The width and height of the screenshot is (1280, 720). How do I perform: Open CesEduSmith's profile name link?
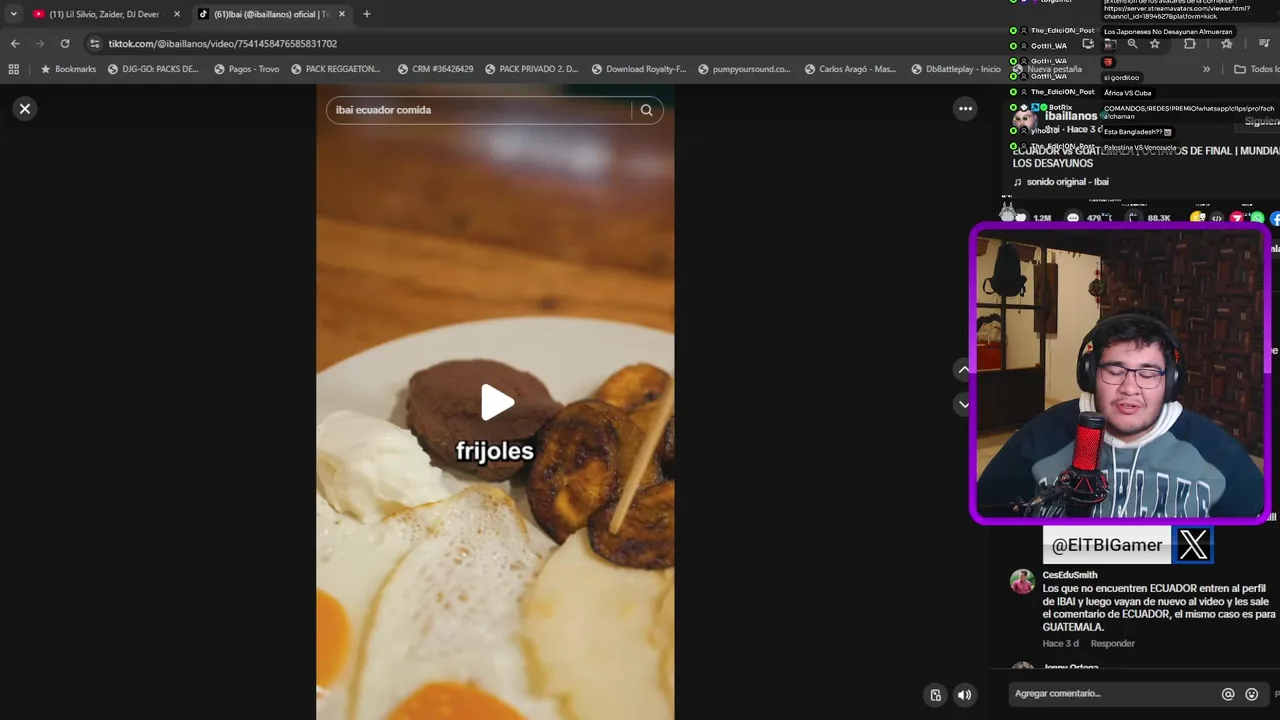click(1070, 575)
